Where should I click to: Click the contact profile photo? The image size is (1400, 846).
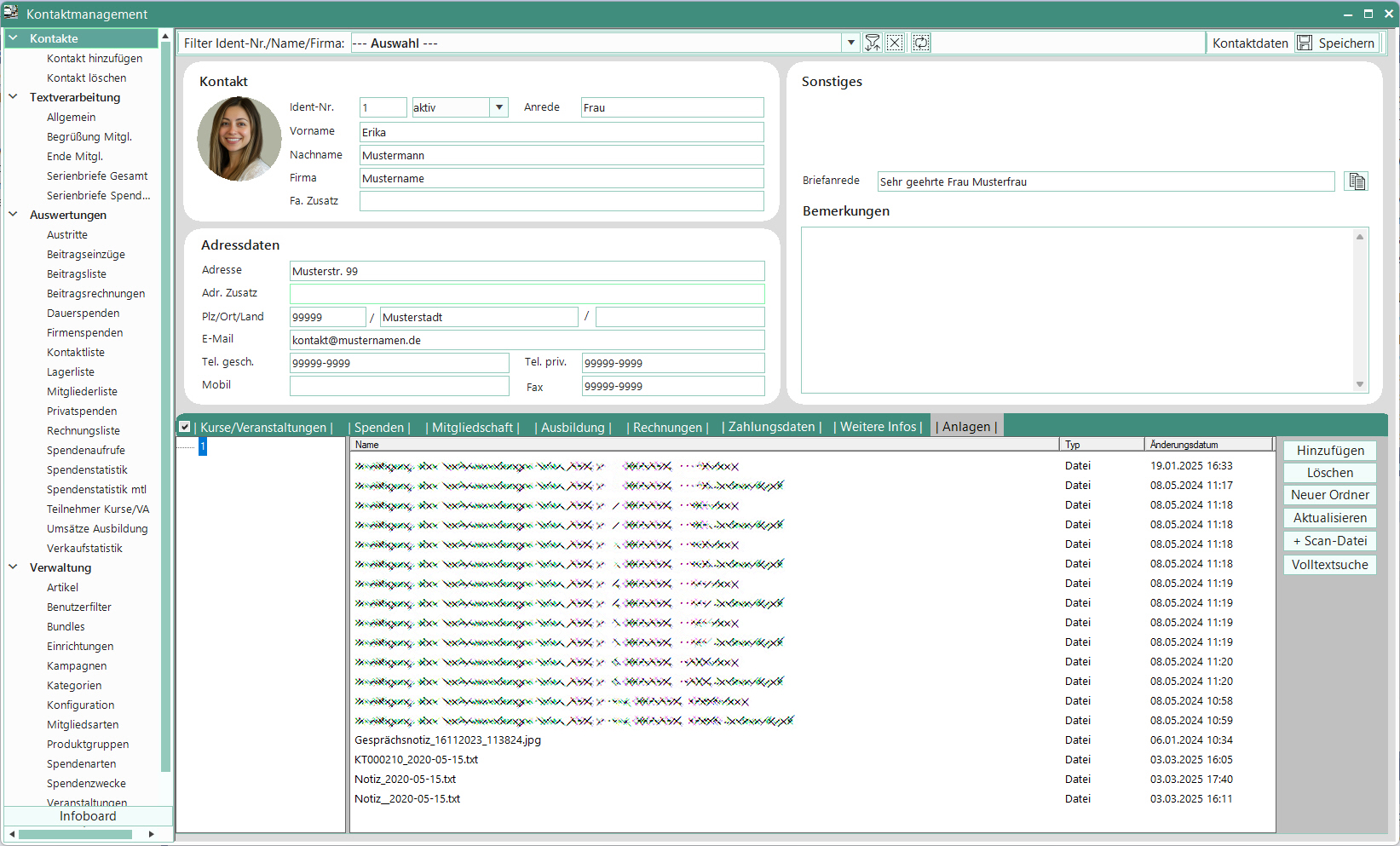239,139
